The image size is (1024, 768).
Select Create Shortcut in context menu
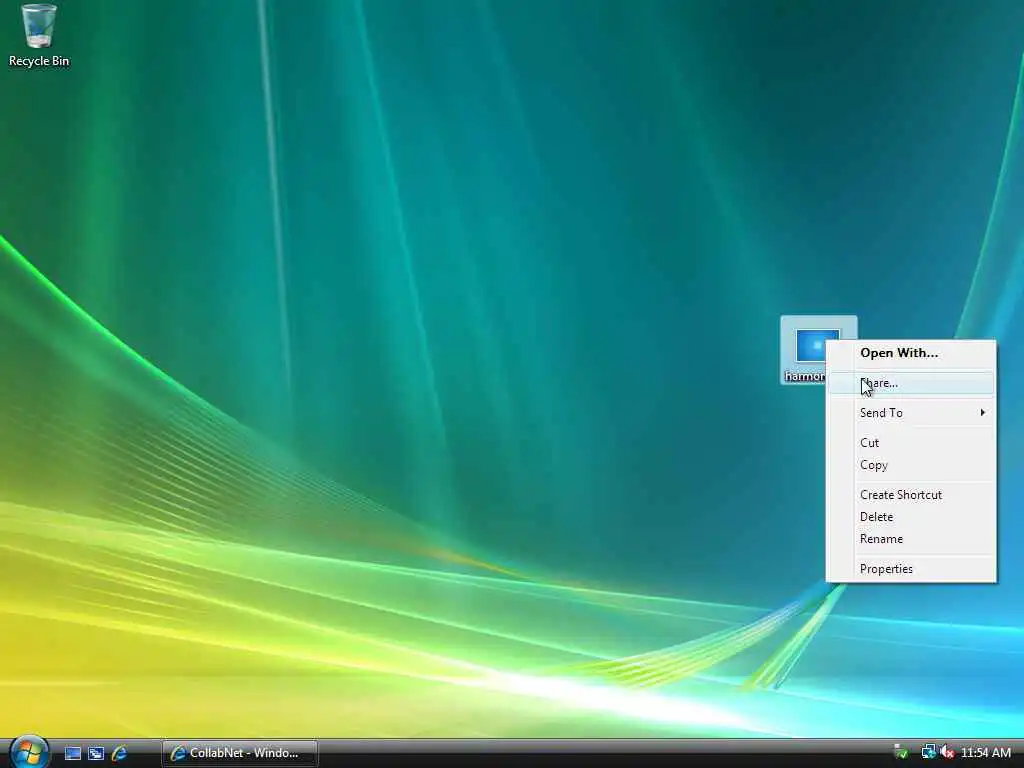pos(912,495)
